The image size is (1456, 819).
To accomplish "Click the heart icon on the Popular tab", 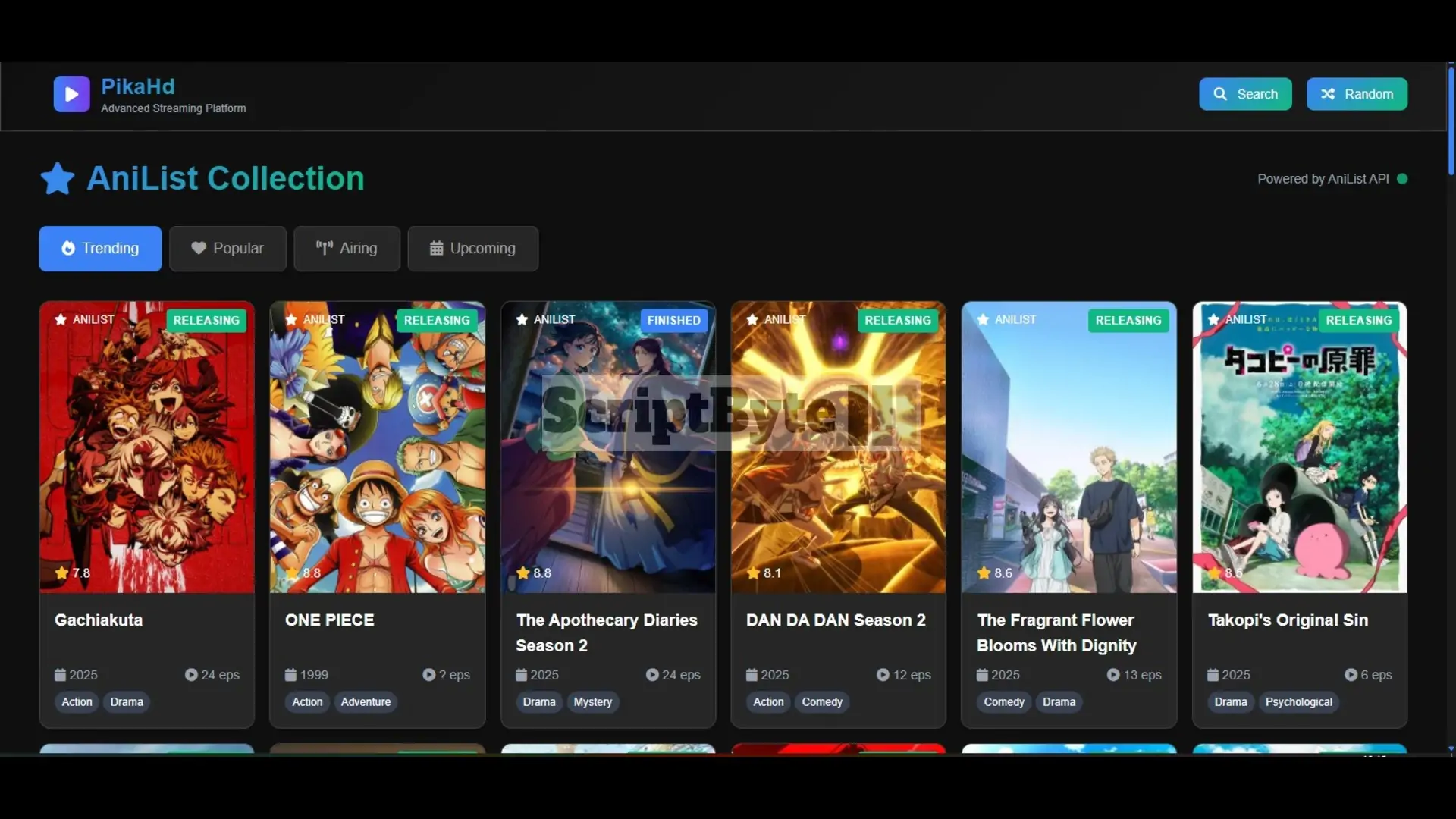I will coord(198,249).
